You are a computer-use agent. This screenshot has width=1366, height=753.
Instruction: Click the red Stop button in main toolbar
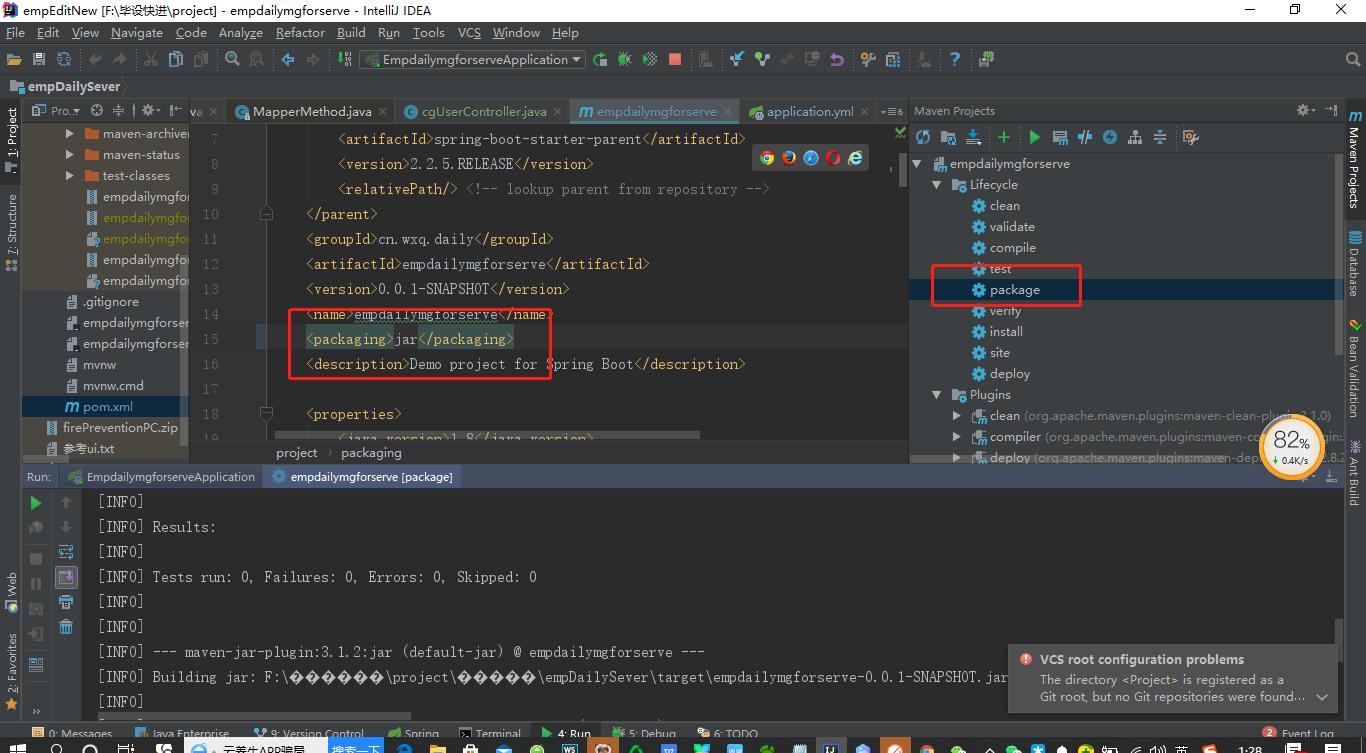tap(675, 60)
